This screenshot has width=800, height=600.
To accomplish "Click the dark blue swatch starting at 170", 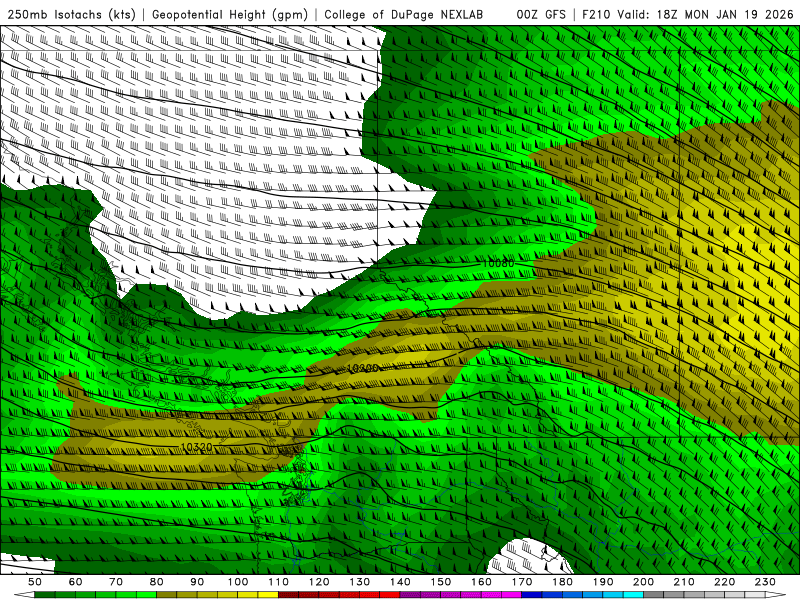I will pos(532,595).
